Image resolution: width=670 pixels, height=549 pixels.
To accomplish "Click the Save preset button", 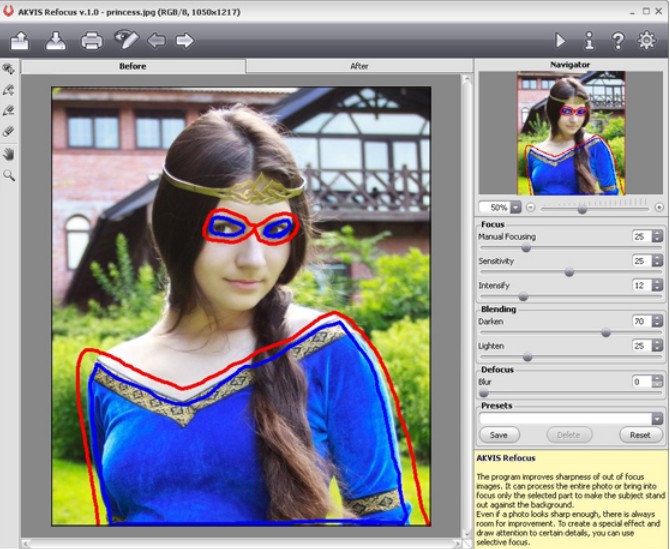I will coord(499,436).
